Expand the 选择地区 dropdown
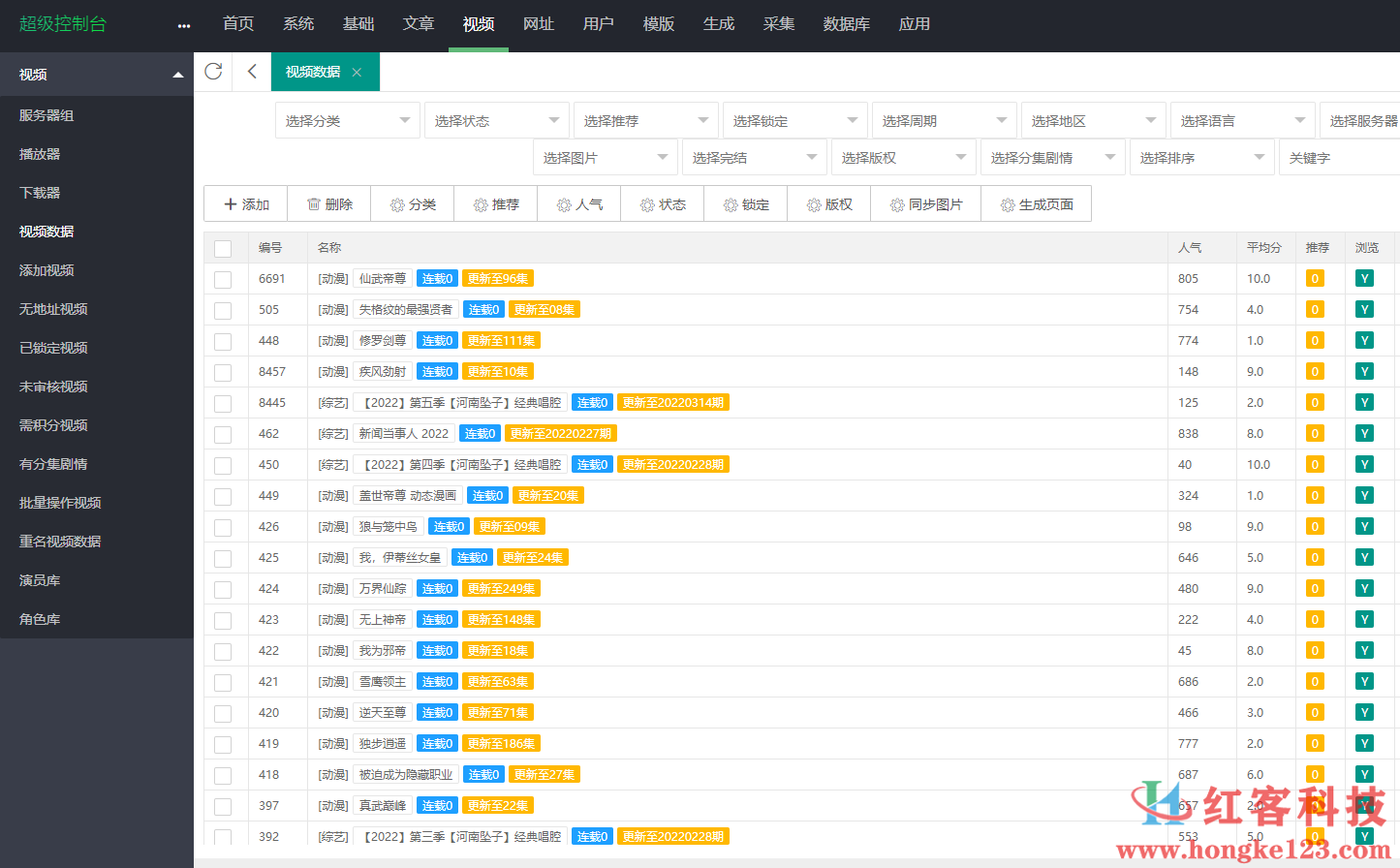Screen dimensions: 1400x868 coord(1093,119)
